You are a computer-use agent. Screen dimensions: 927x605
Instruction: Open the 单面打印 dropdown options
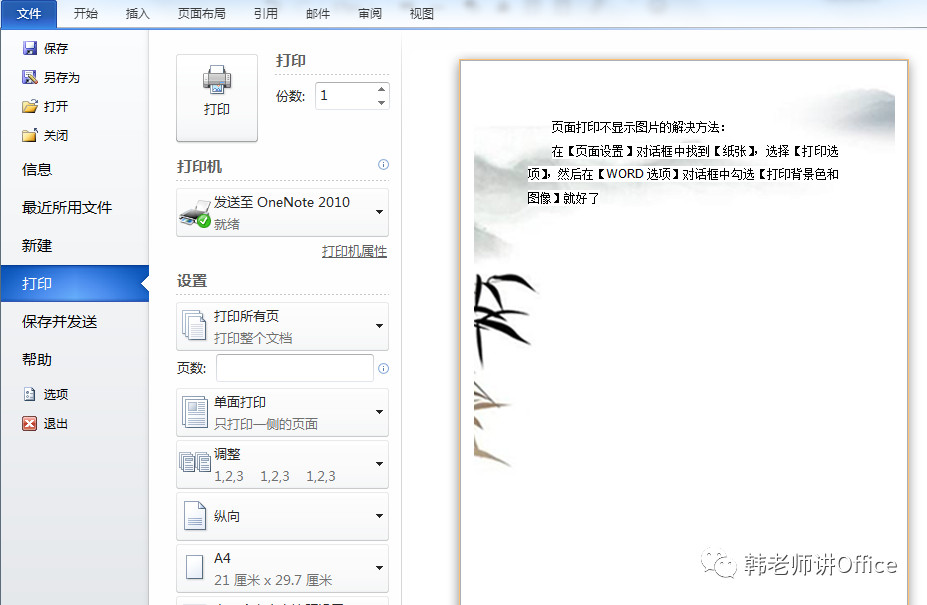378,412
